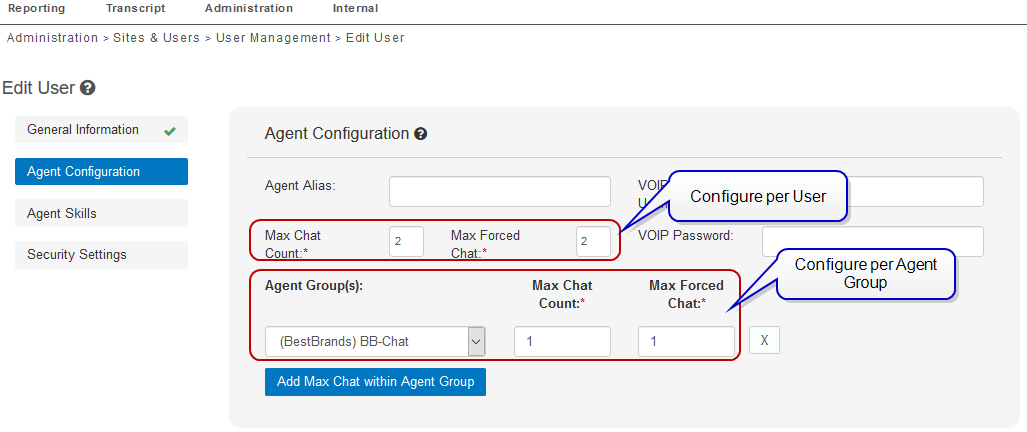Open the Reporting menu
The height and width of the screenshot is (432, 1027).
click(x=36, y=8)
